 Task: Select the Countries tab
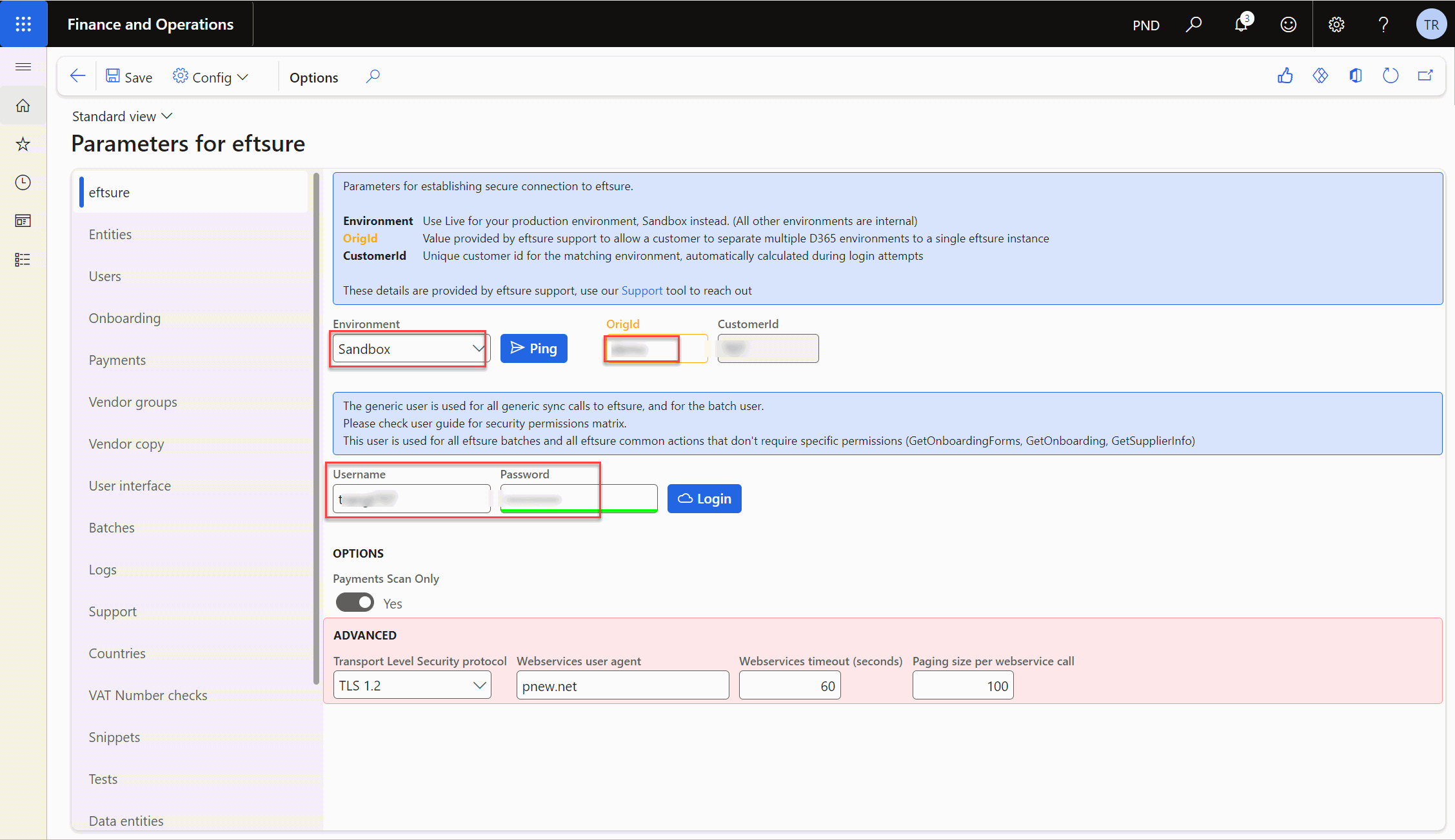click(x=192, y=653)
